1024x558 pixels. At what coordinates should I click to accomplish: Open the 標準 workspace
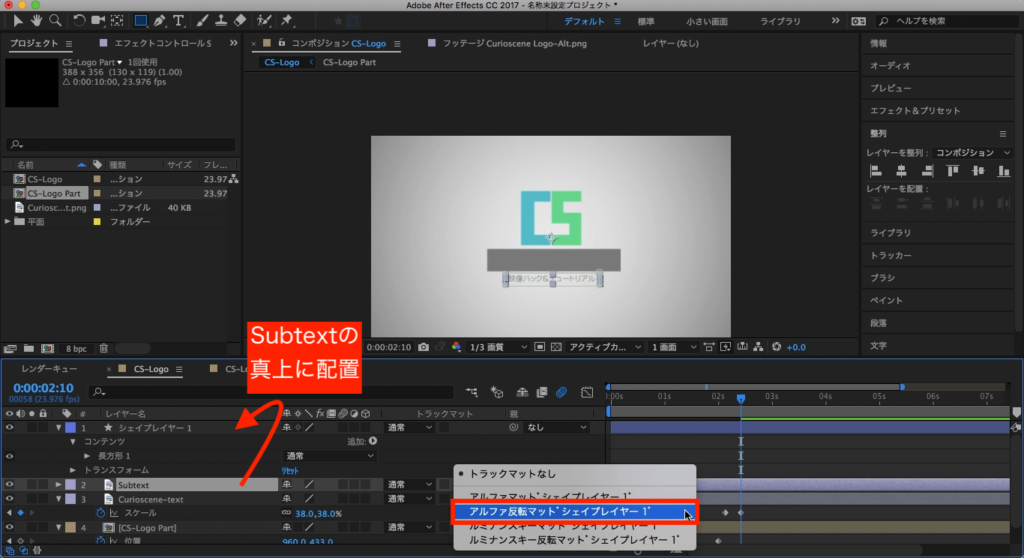pyautogui.click(x=646, y=20)
